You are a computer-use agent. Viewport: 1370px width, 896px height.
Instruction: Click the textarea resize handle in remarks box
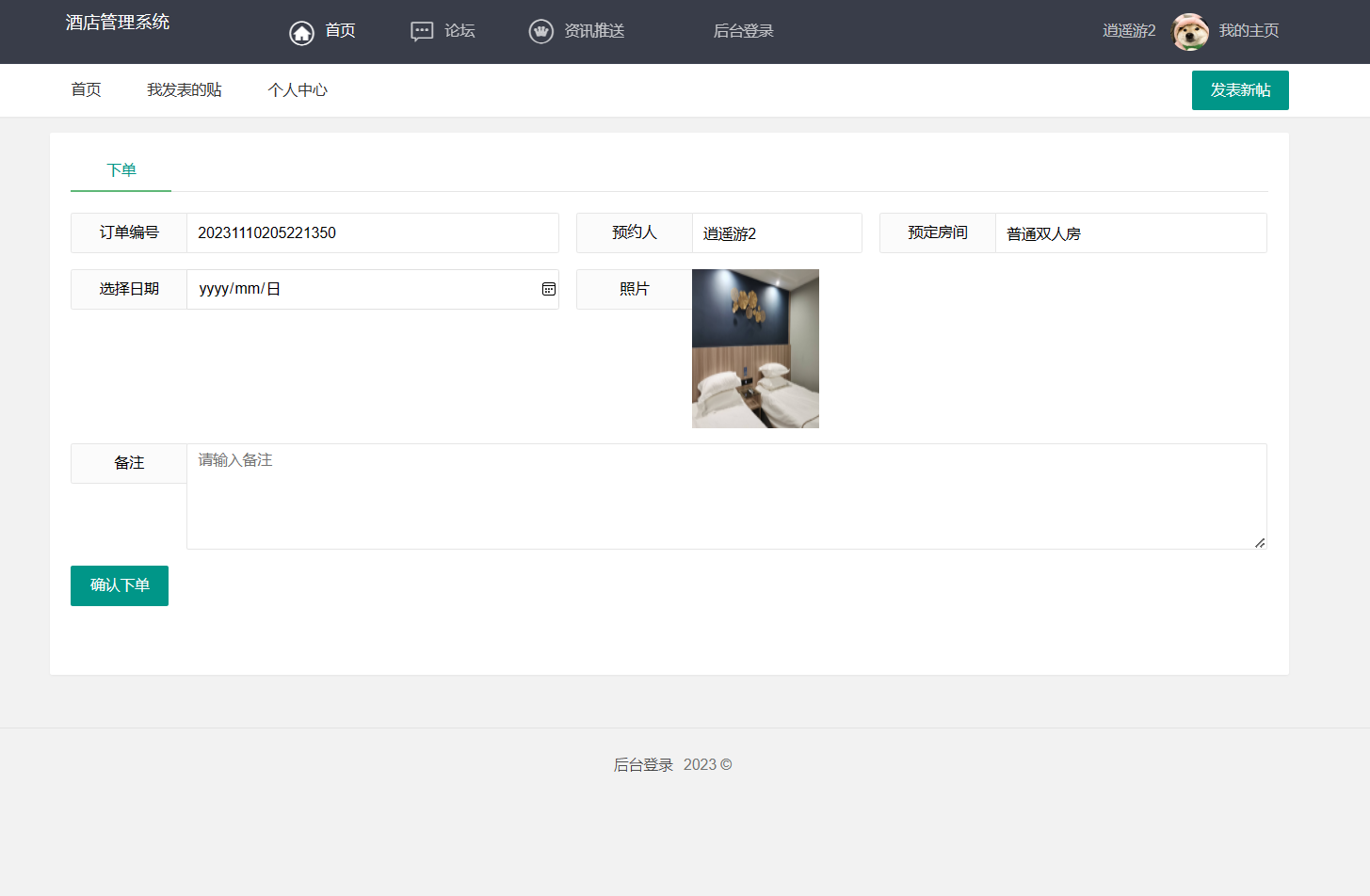[1260, 542]
